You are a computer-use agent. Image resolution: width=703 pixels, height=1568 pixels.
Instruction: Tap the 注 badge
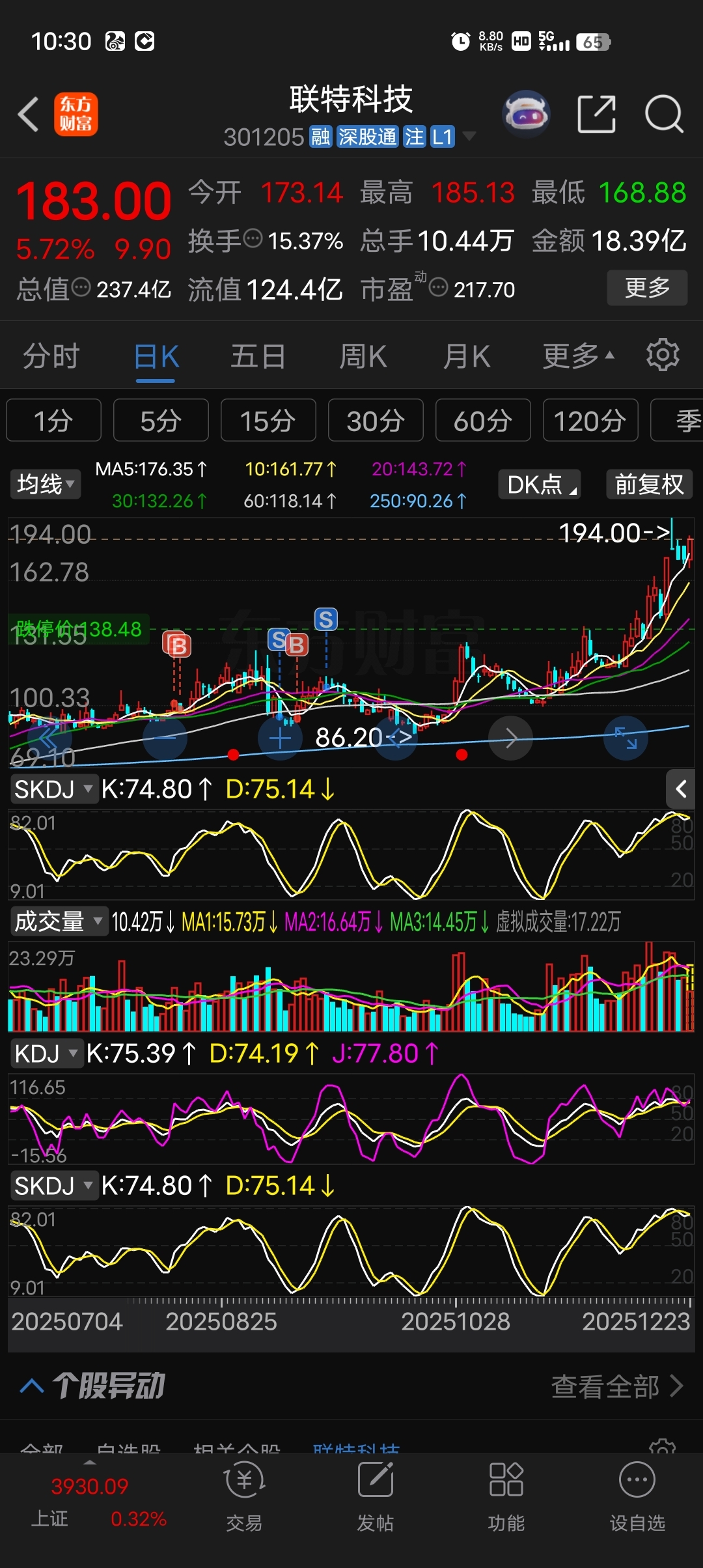[x=414, y=137]
